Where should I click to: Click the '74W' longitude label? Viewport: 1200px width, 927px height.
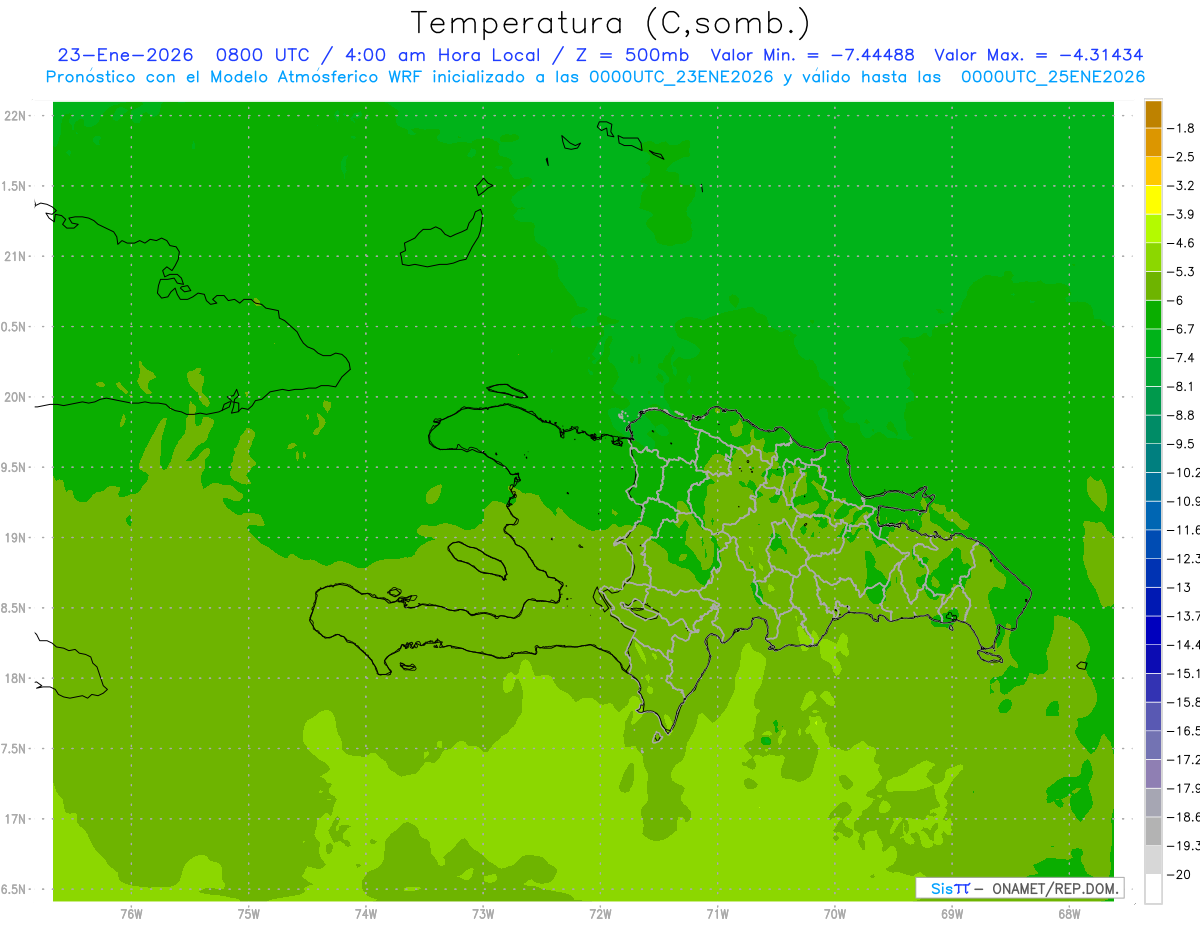[x=366, y=913]
